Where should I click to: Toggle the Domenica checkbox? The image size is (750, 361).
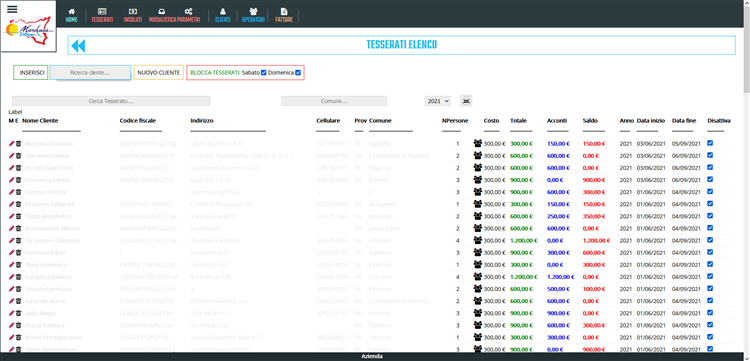pyautogui.click(x=298, y=73)
